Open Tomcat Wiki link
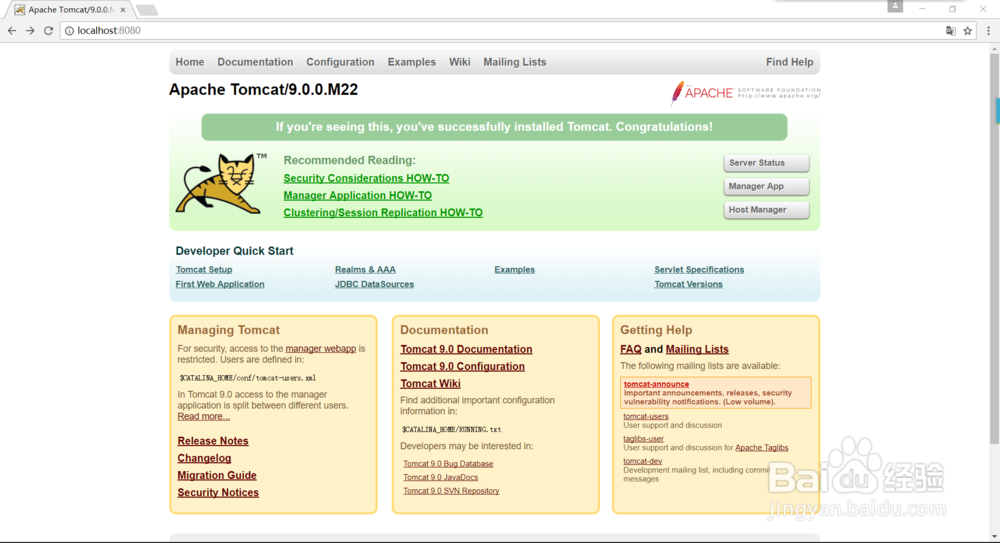 click(430, 383)
